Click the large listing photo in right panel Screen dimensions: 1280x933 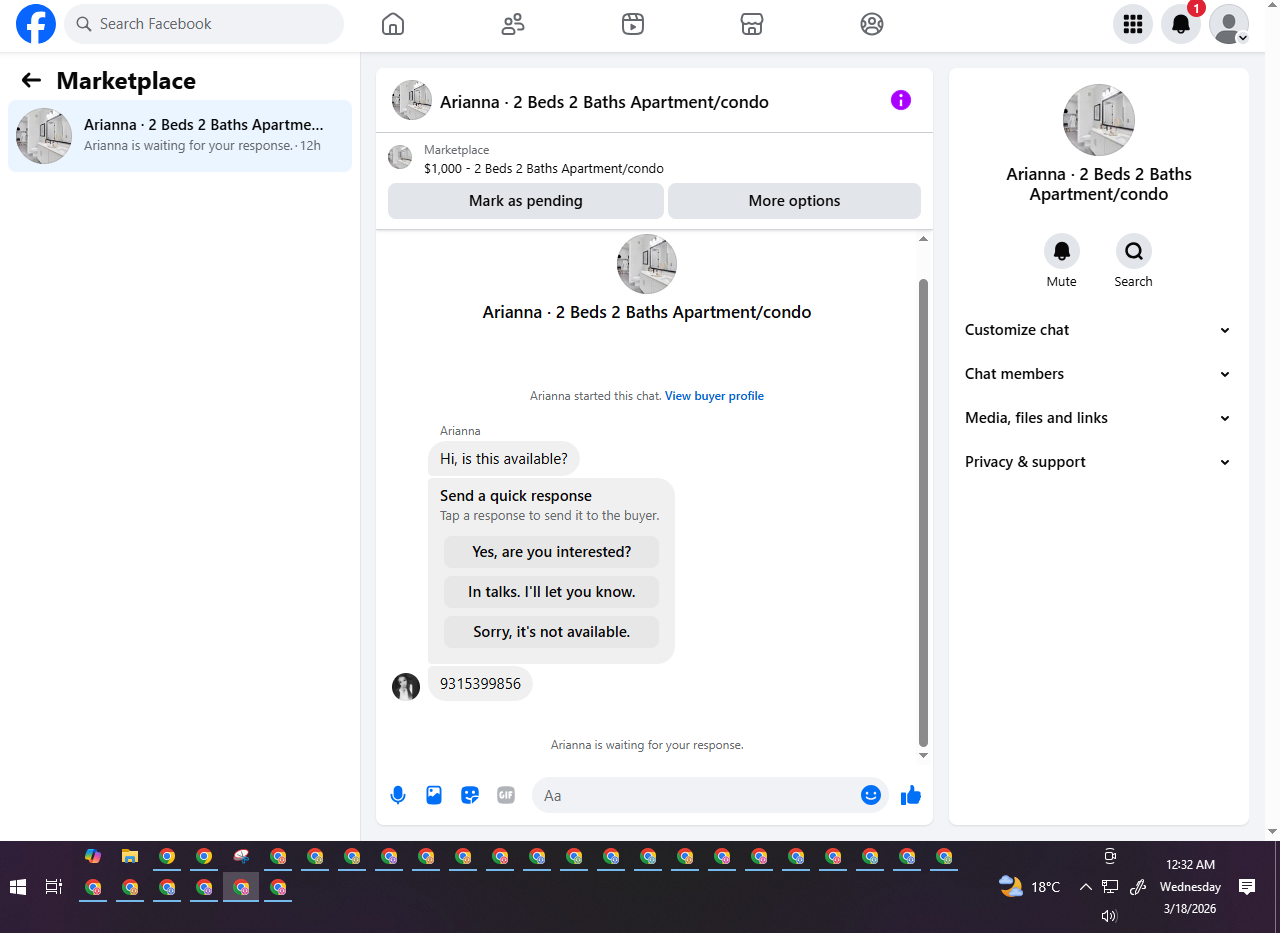click(x=1099, y=120)
